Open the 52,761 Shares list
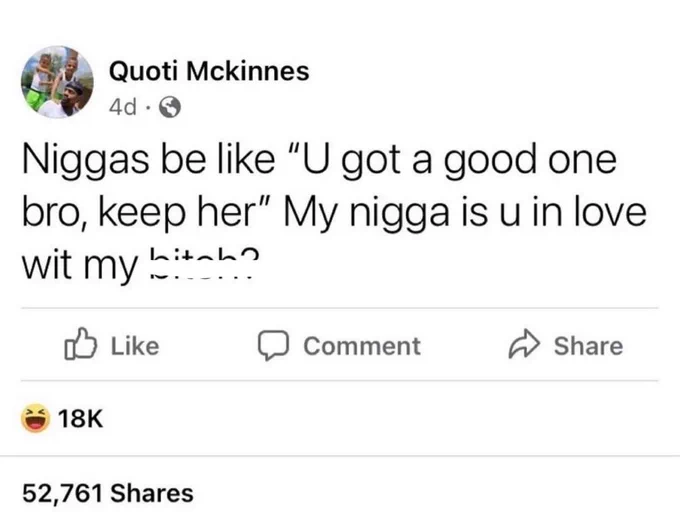This screenshot has height=518, width=680. (x=107, y=492)
